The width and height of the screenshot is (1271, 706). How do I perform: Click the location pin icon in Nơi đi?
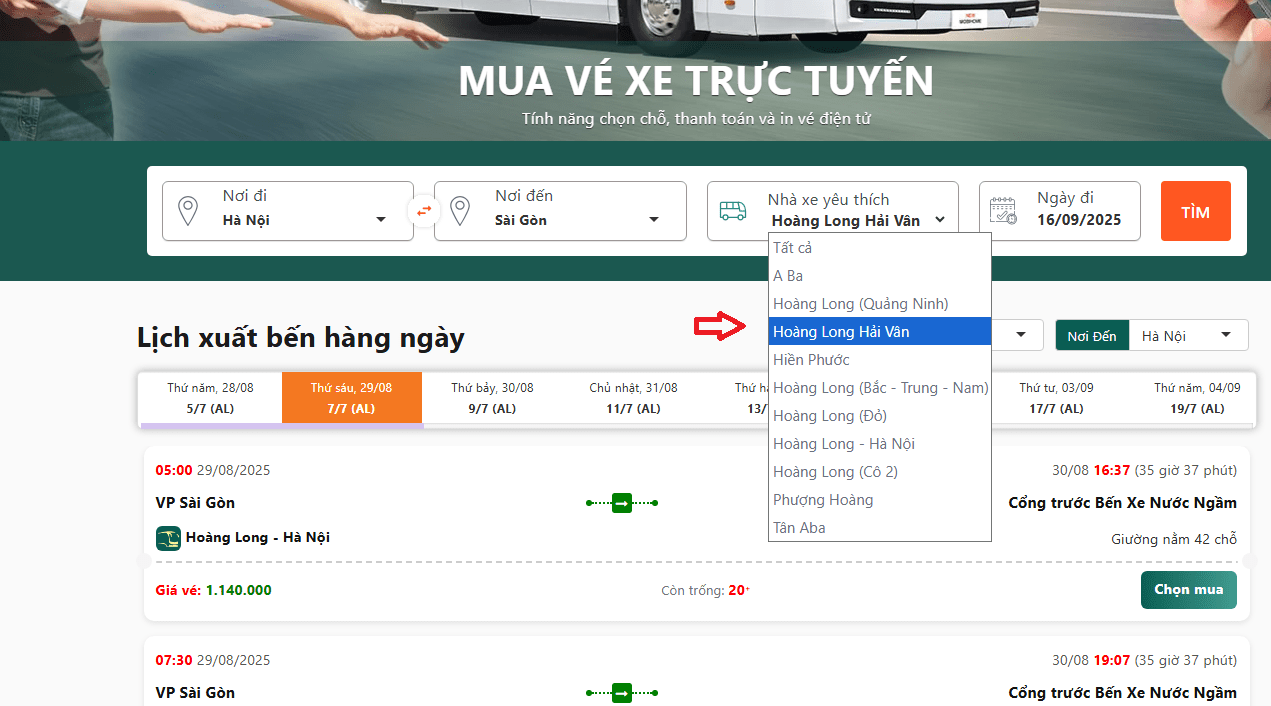click(x=187, y=211)
